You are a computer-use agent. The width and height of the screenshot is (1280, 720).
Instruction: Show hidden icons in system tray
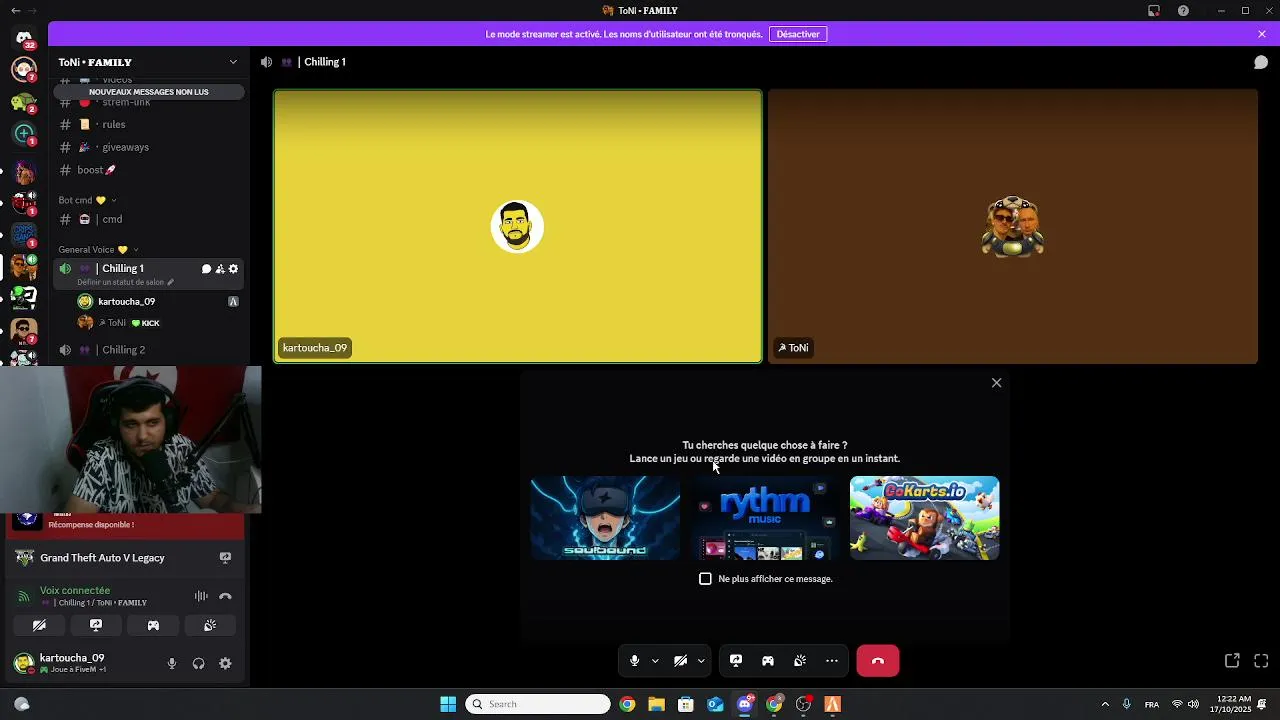click(x=1105, y=704)
